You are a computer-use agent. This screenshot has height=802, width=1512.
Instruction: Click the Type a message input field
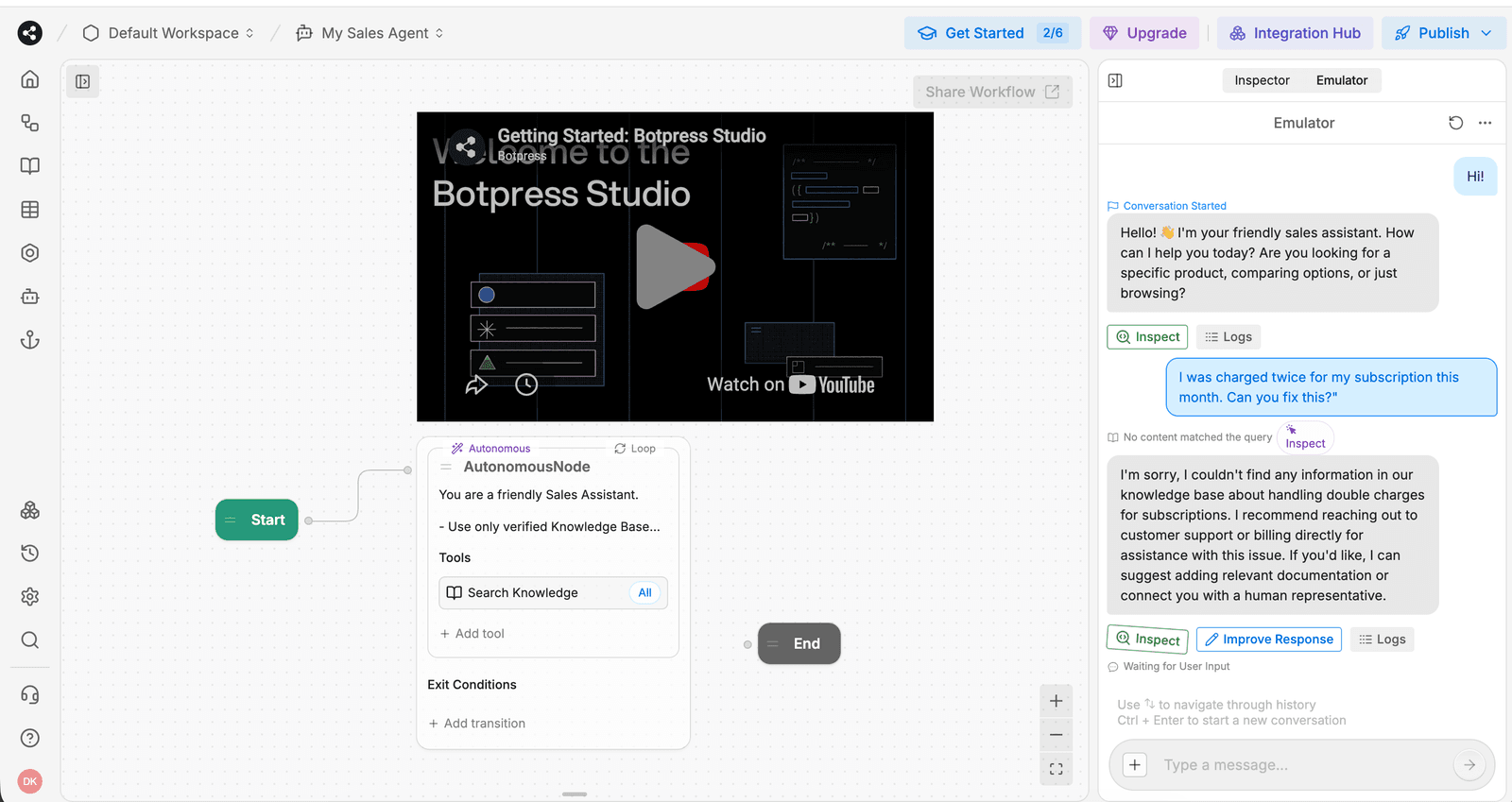click(1302, 765)
